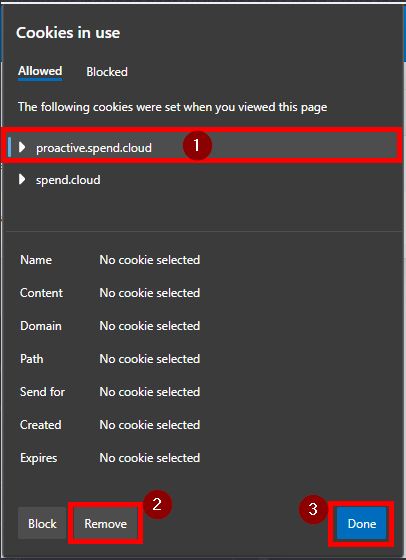Click the Expires field's value text
This screenshot has height=560, width=406.
tap(150, 458)
